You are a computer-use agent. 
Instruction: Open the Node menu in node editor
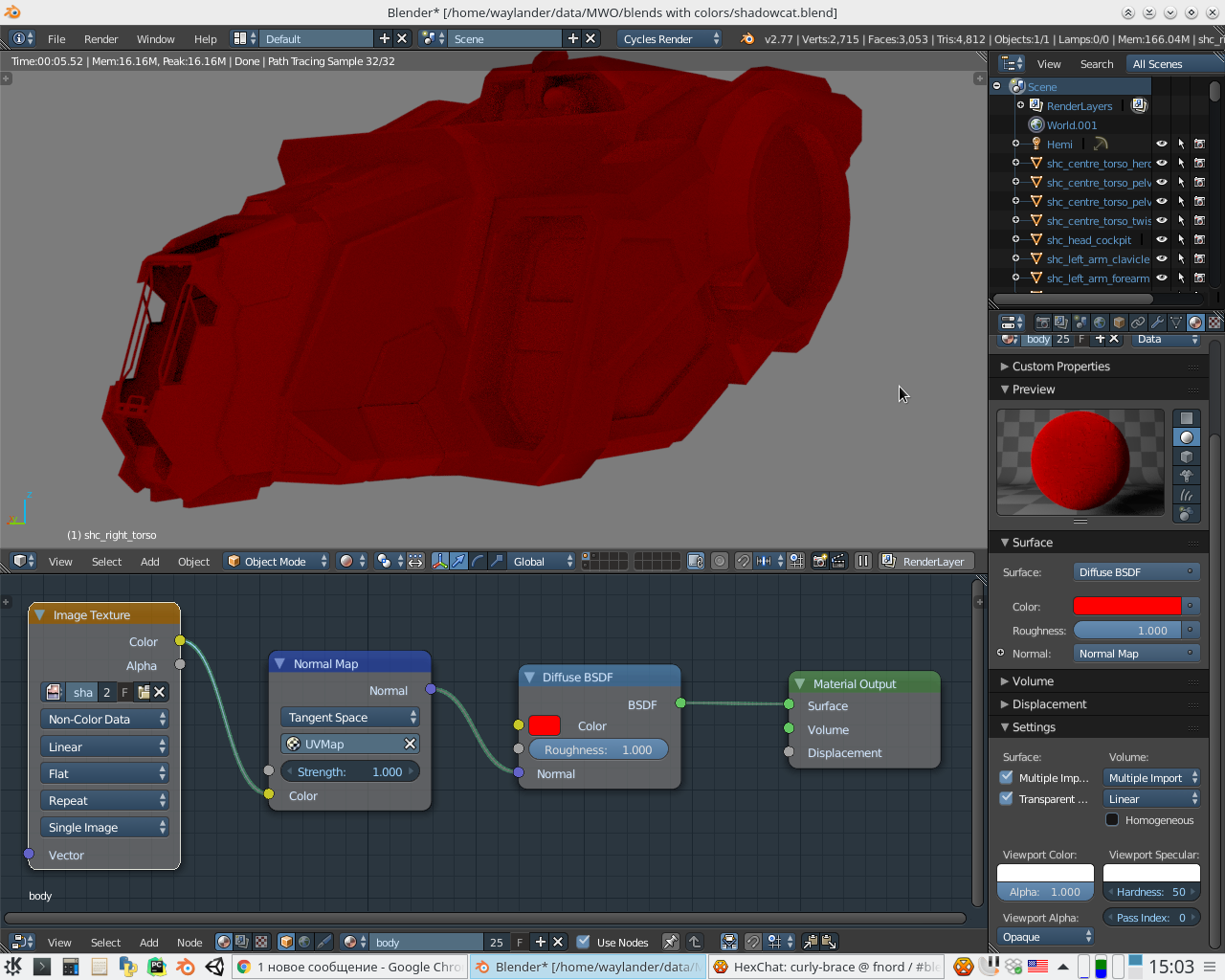pos(189,943)
